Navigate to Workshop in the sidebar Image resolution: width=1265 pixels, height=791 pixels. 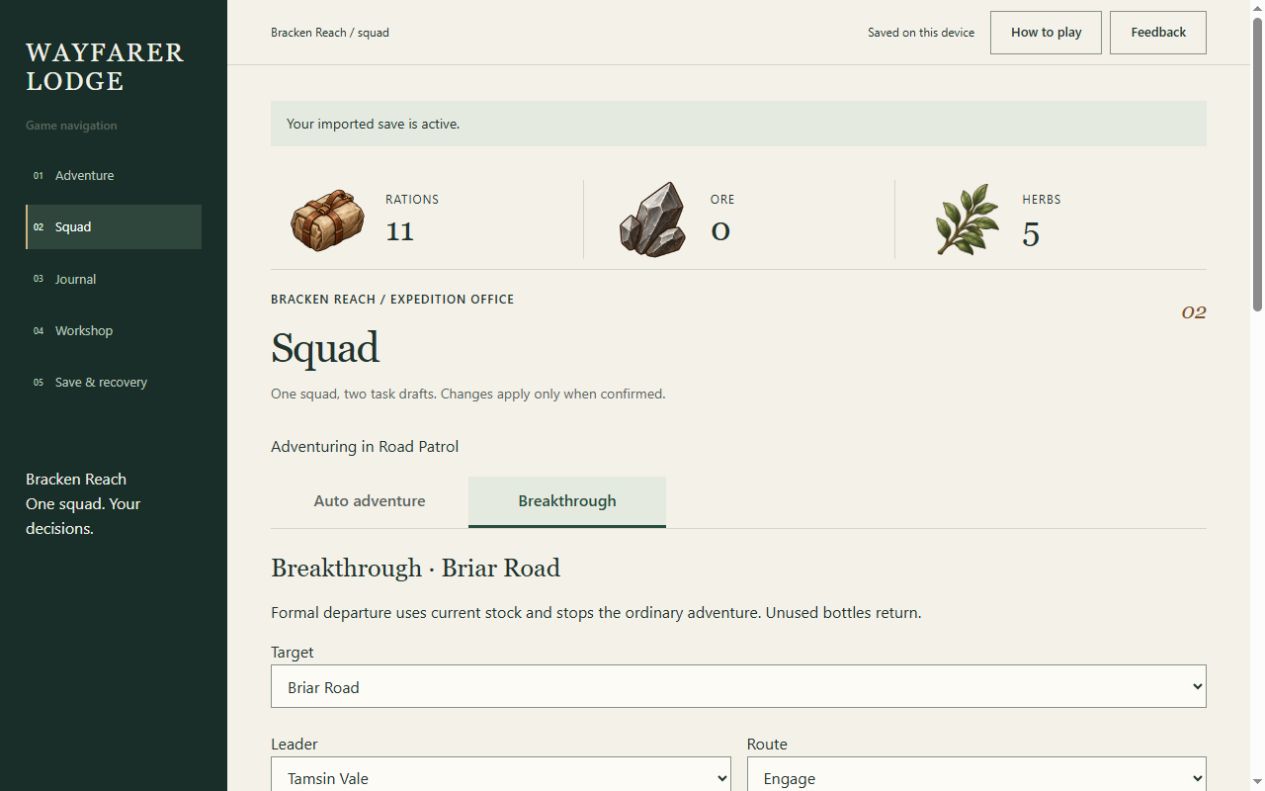(113, 330)
